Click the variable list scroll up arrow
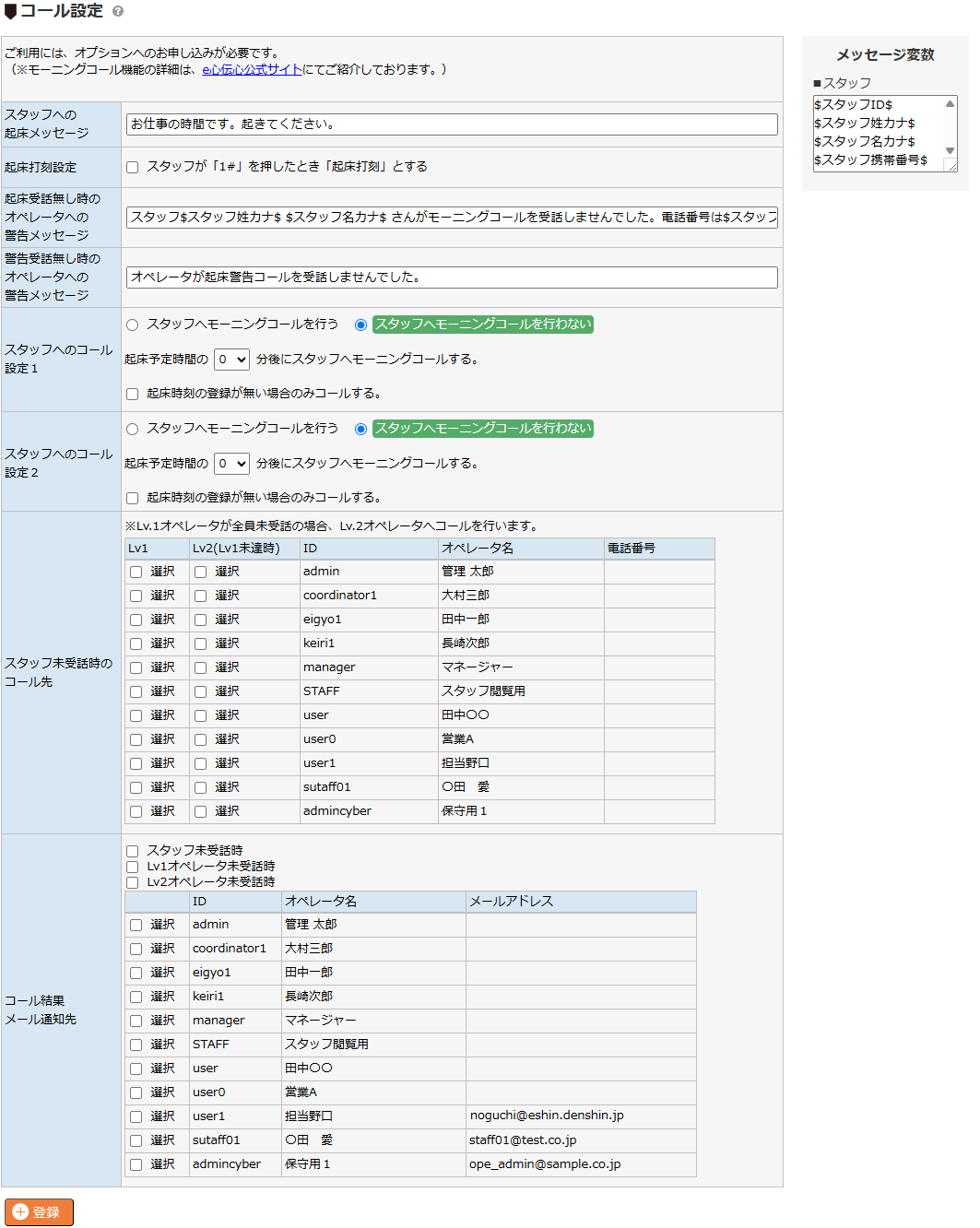 pos(950,103)
